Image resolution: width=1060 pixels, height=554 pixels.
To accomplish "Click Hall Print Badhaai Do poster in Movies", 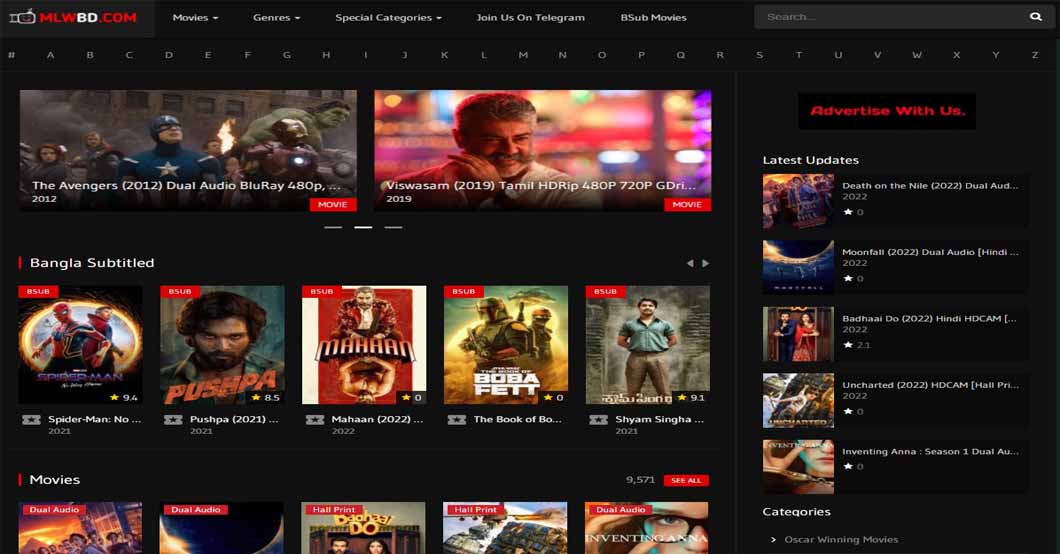I will tap(364, 528).
